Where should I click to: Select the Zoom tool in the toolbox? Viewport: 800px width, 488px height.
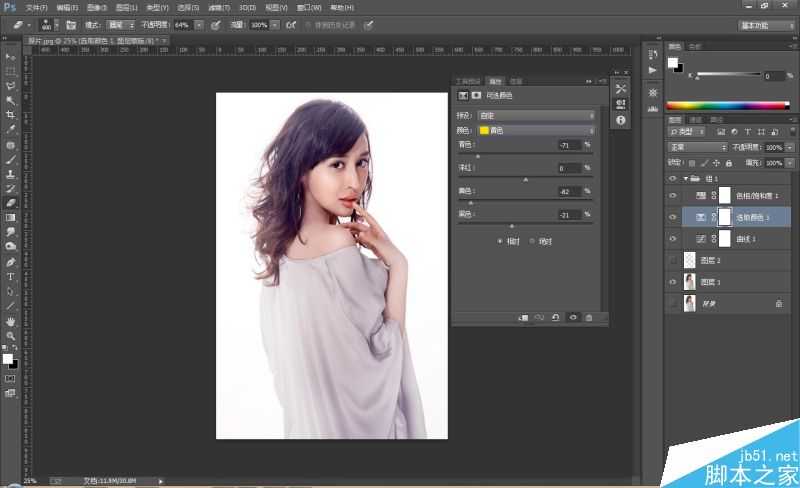pyautogui.click(x=11, y=335)
